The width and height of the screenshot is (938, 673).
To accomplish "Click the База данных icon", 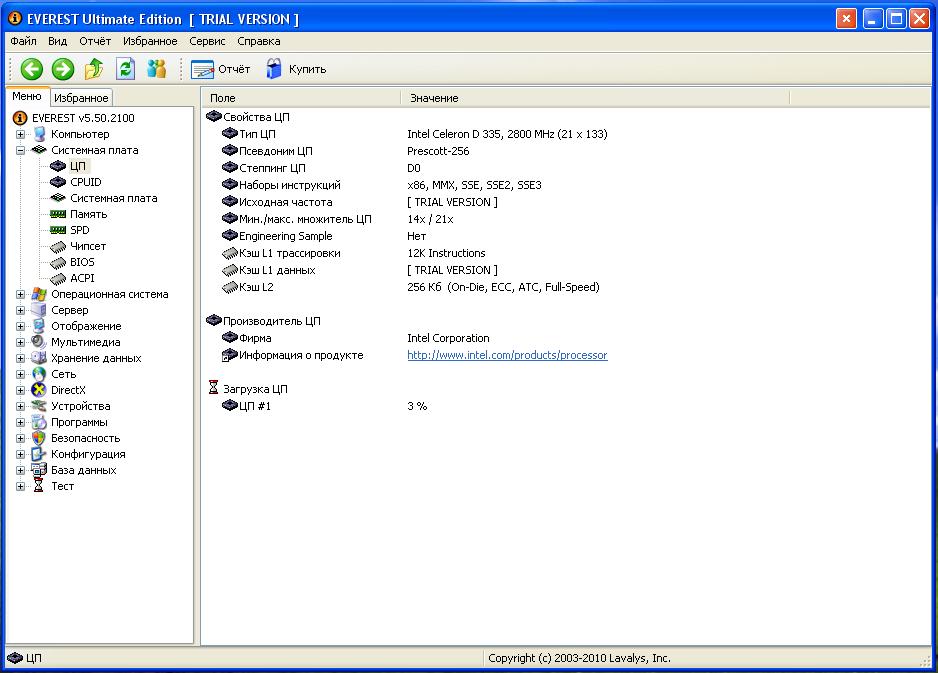I will (39, 470).
